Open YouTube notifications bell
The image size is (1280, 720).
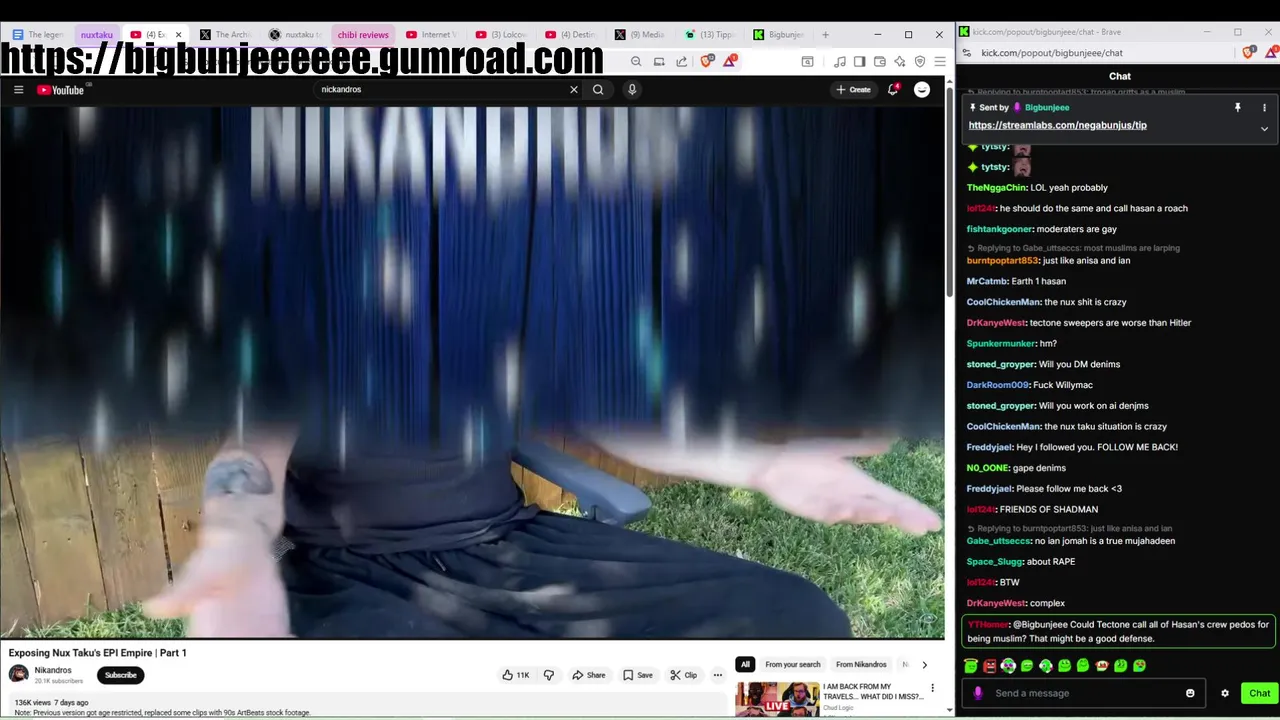click(893, 90)
